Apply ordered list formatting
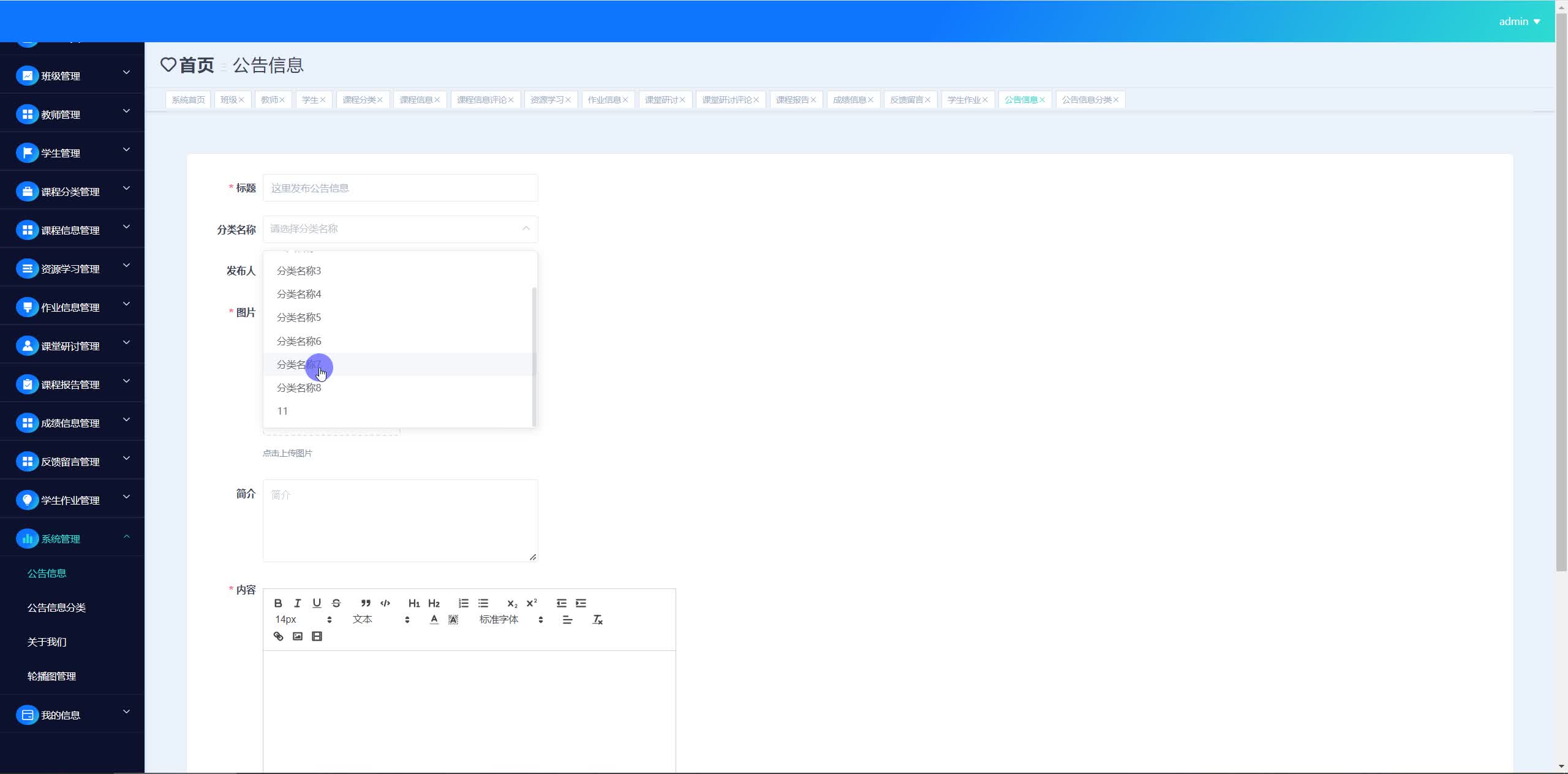This screenshot has width=1568, height=774. pos(464,603)
